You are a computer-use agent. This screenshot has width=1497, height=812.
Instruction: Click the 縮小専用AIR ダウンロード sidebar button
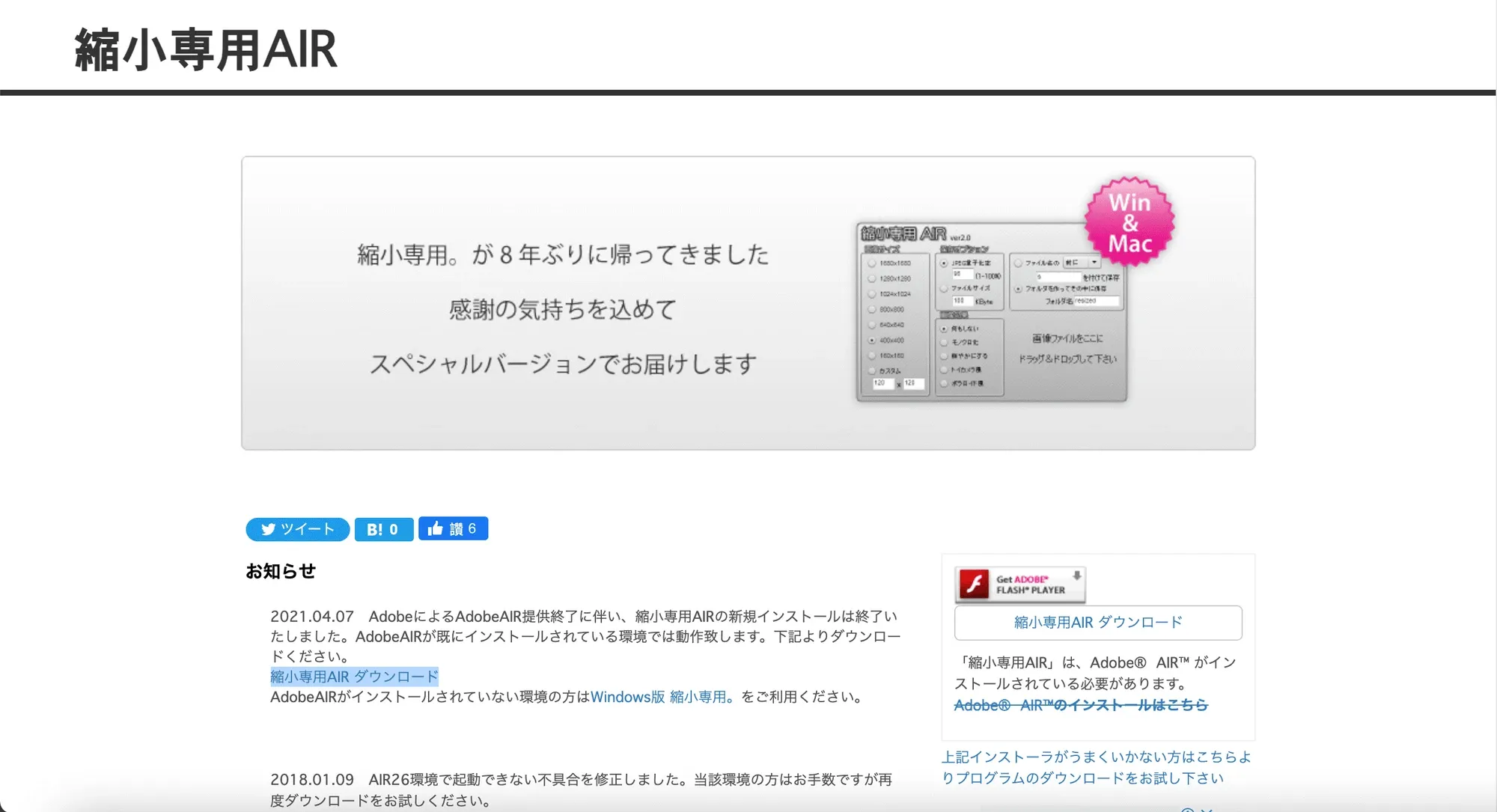(1098, 623)
